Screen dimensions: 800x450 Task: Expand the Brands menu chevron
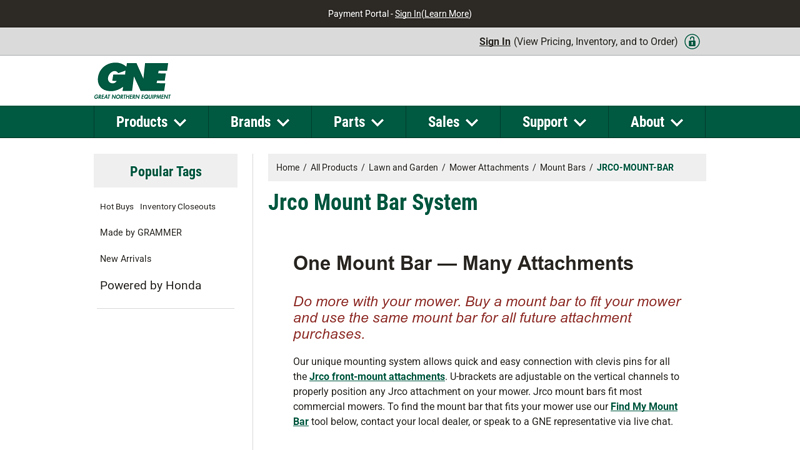[283, 122]
